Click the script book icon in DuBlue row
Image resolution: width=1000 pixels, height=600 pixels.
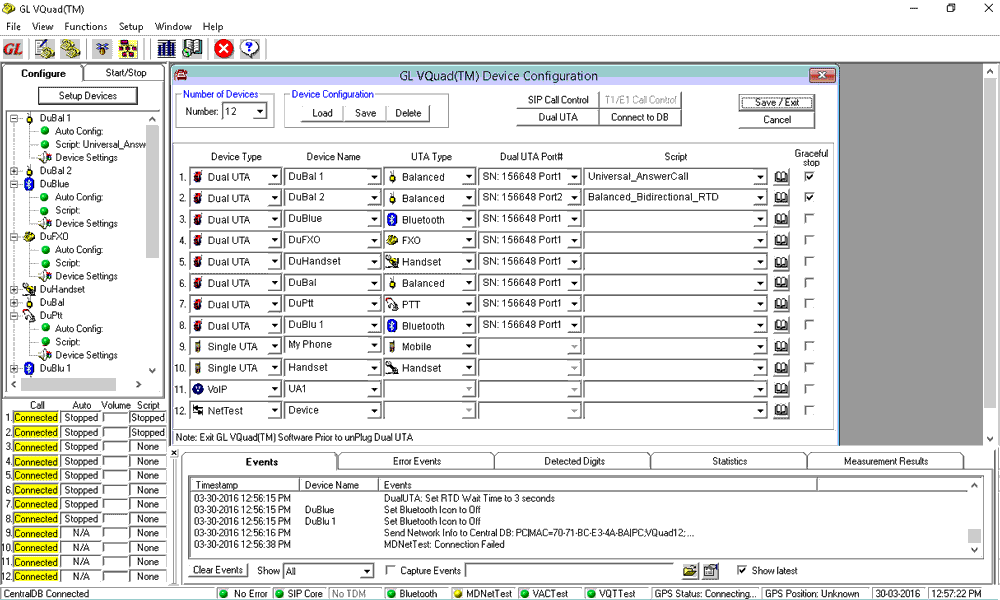coord(781,219)
